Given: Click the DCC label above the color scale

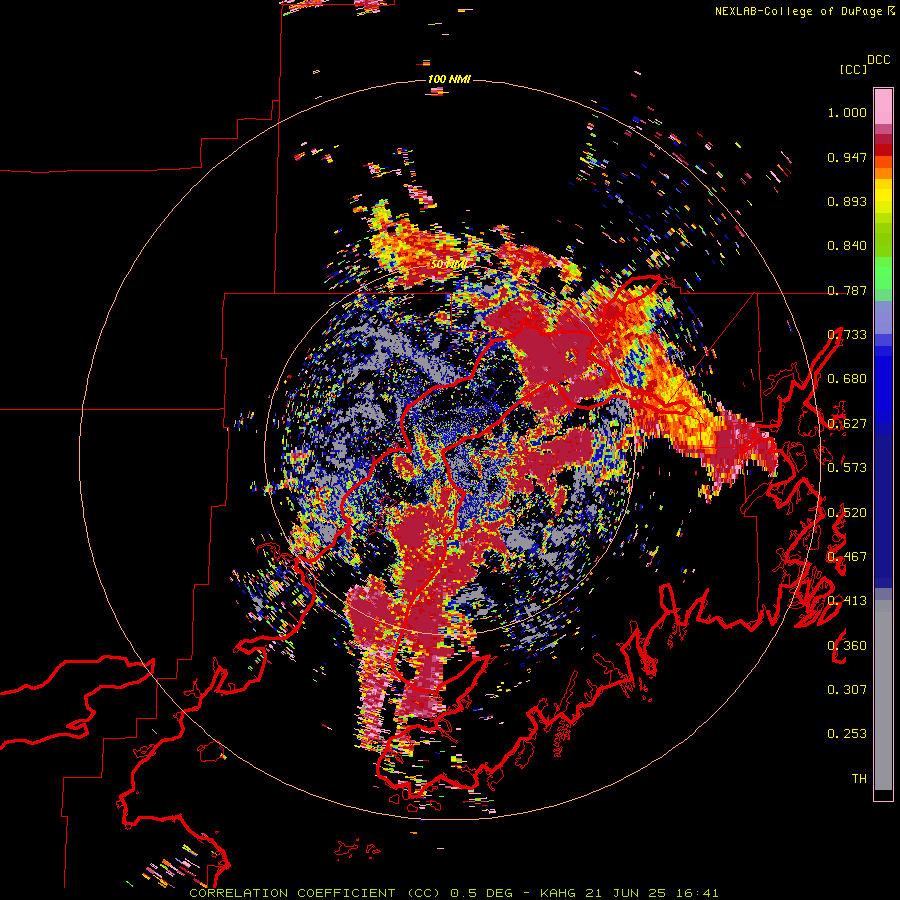Looking at the screenshot, I should point(879,60).
